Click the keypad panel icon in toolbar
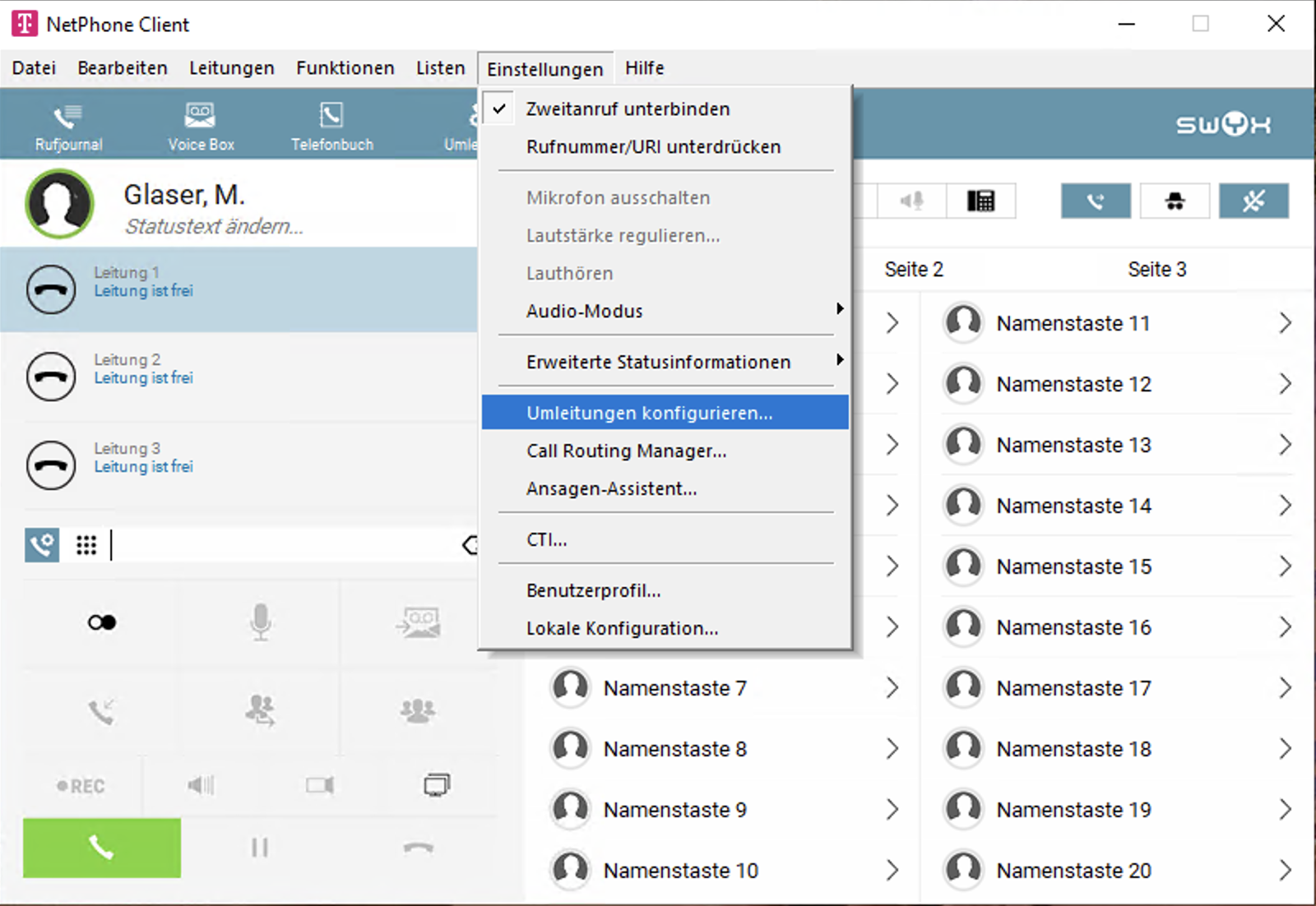Viewport: 1316px width, 906px height. tap(980, 201)
